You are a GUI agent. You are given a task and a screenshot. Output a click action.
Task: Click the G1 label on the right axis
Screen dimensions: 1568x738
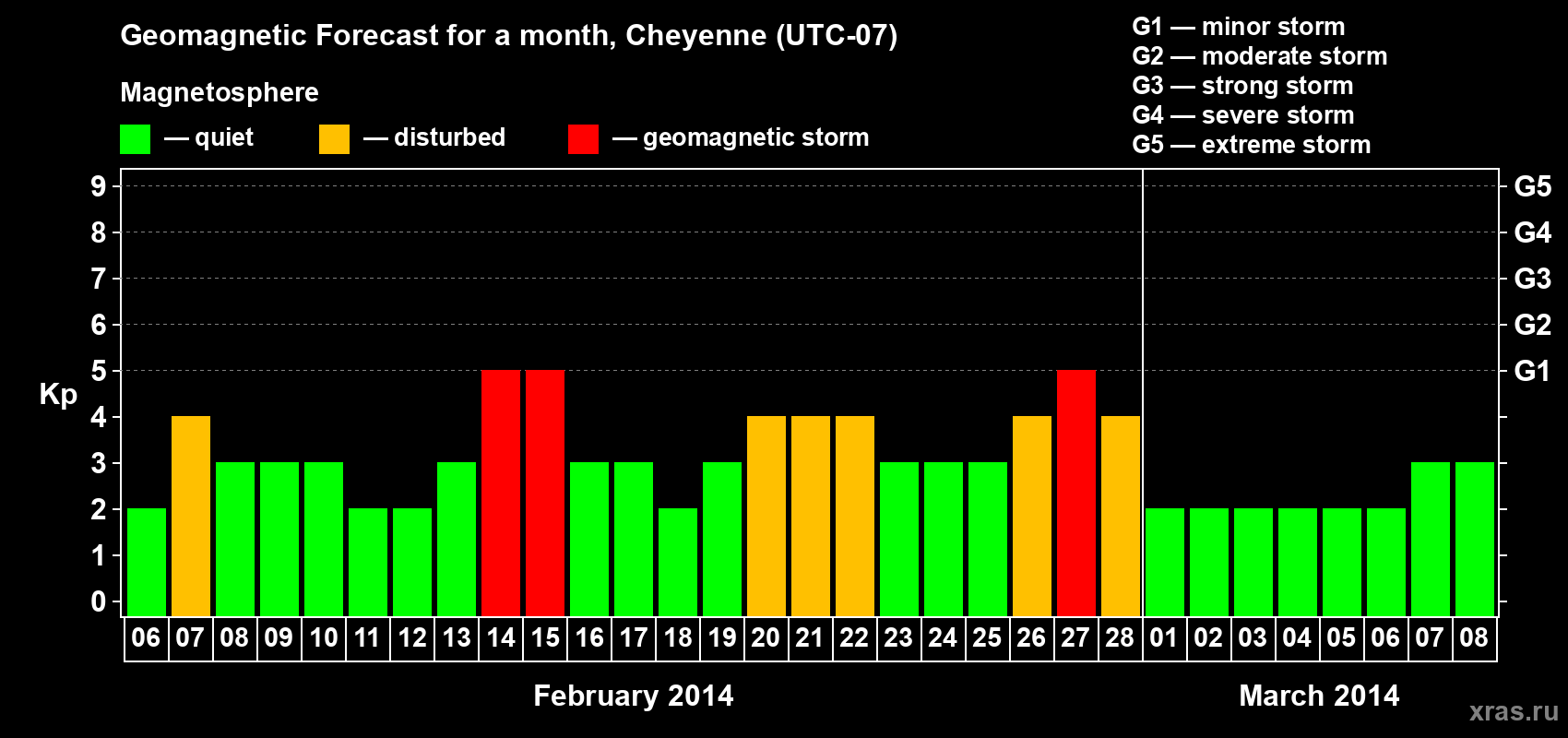(1532, 371)
